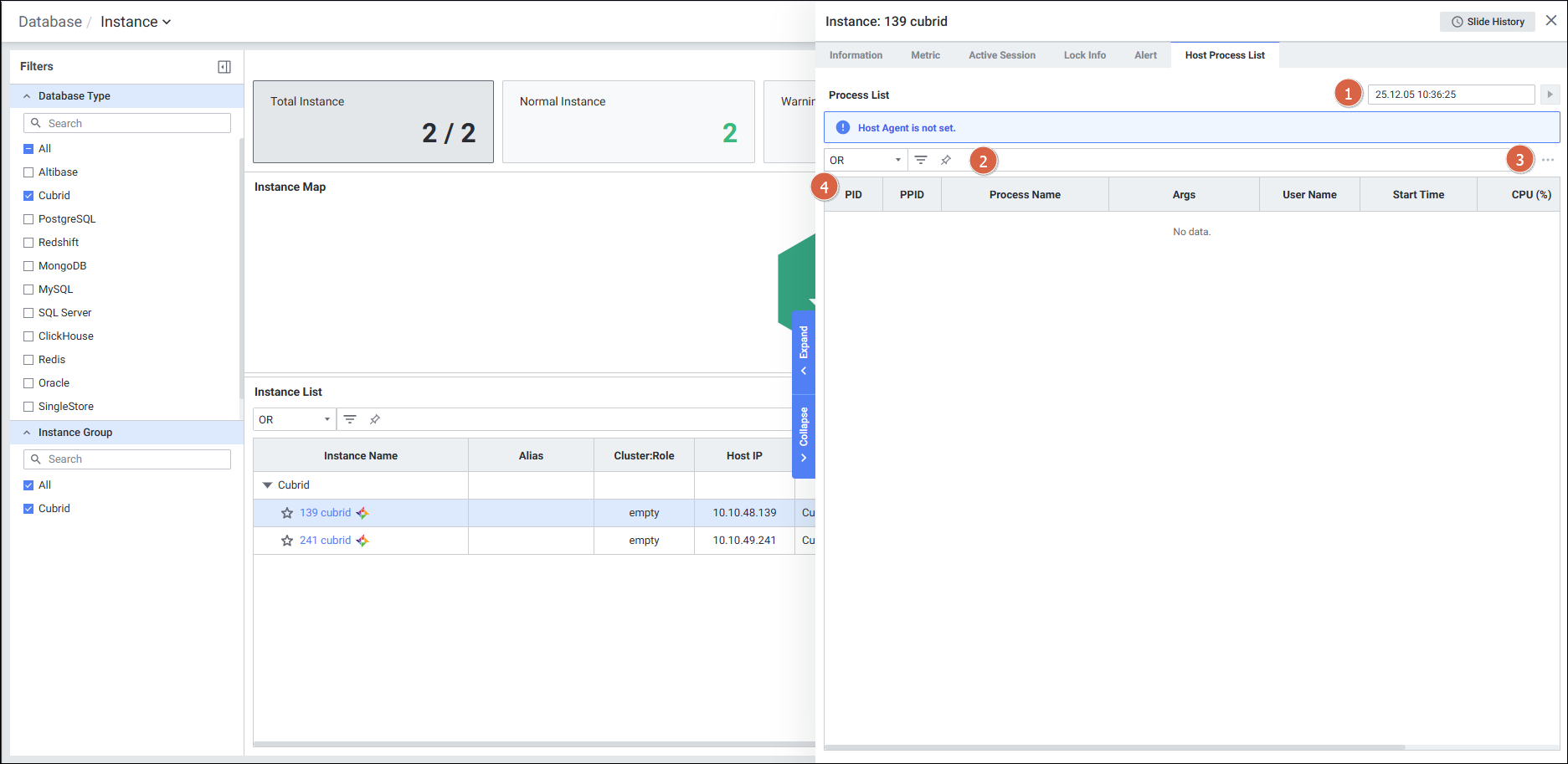
Task: Click the pin icon in Process List toolbar
Action: click(946, 160)
